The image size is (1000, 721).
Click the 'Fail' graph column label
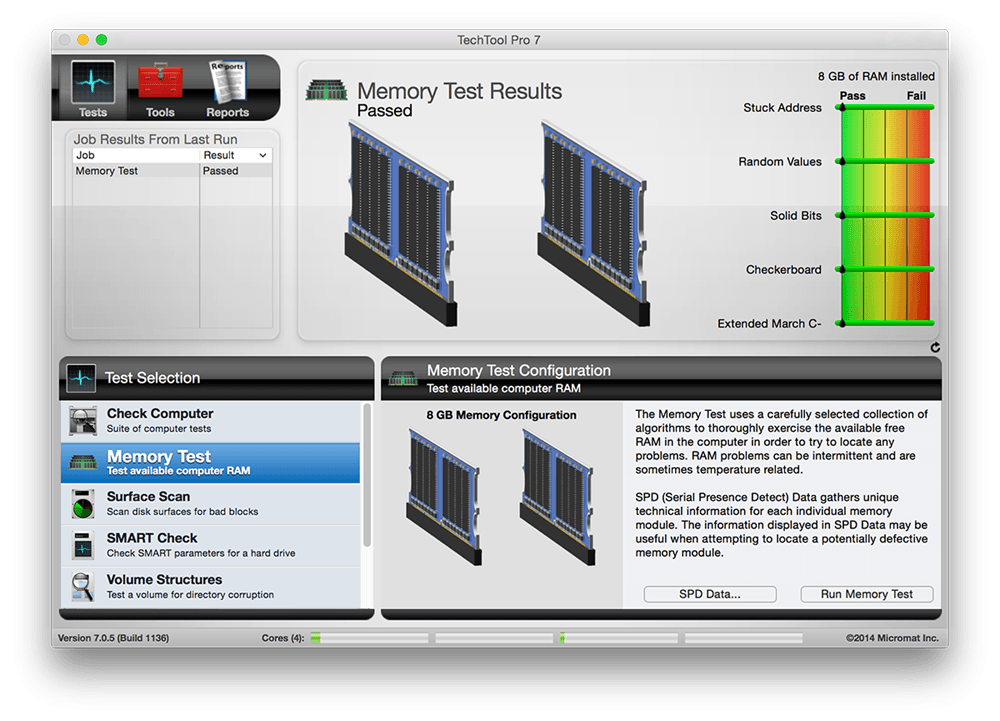tap(916, 96)
